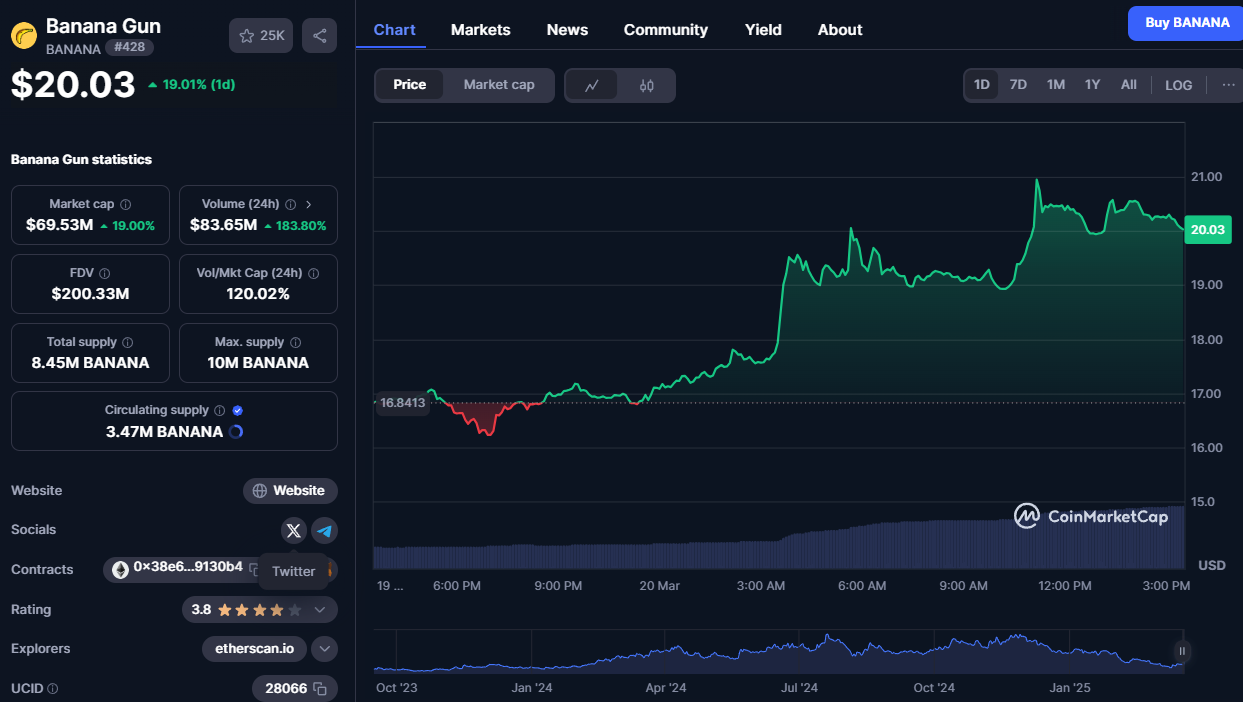Click the share icon next to watchlist
The height and width of the screenshot is (702, 1243).
pyautogui.click(x=319, y=36)
